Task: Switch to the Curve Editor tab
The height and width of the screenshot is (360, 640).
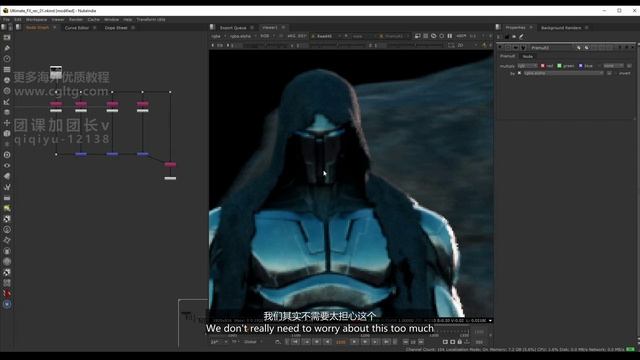Action: (77, 28)
